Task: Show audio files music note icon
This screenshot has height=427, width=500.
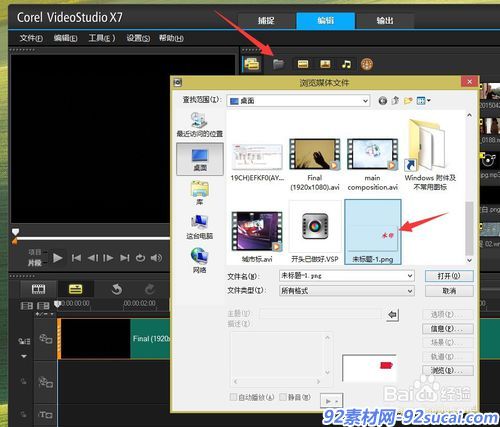Action: point(346,64)
